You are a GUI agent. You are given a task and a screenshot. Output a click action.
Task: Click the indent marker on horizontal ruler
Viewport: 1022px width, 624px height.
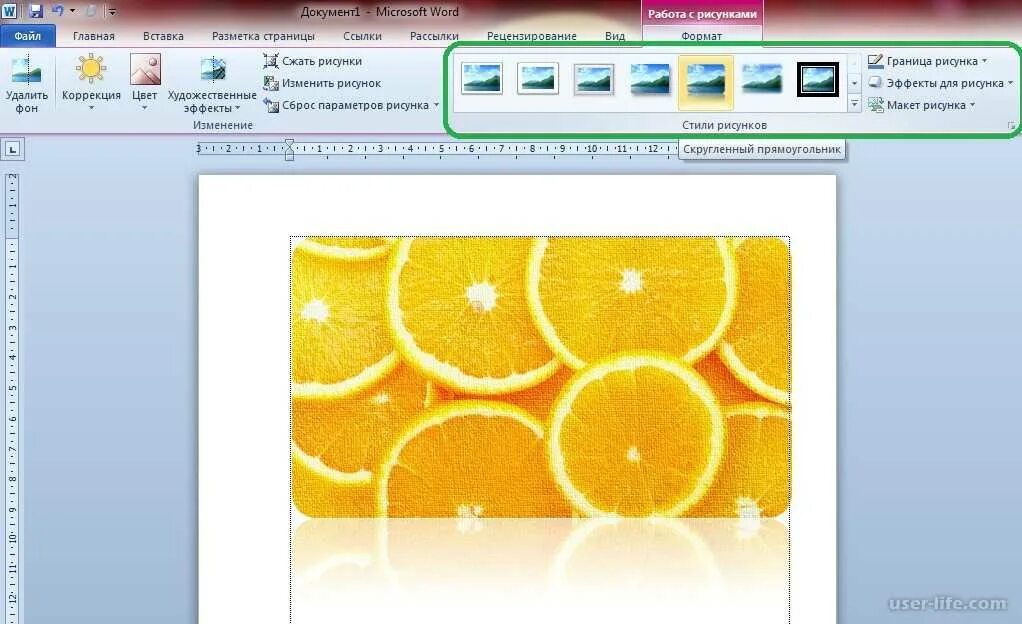tap(289, 149)
